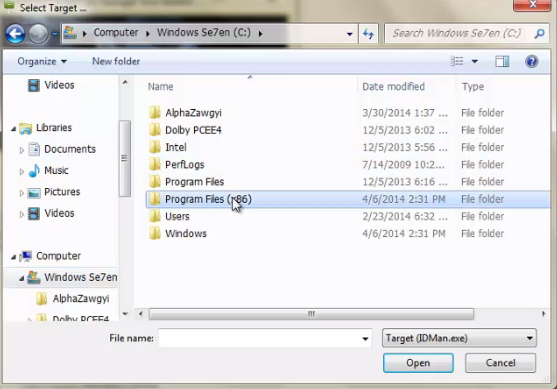Select the PerfLogs folder icon
The width and height of the screenshot is (557, 389).
pyautogui.click(x=155, y=164)
